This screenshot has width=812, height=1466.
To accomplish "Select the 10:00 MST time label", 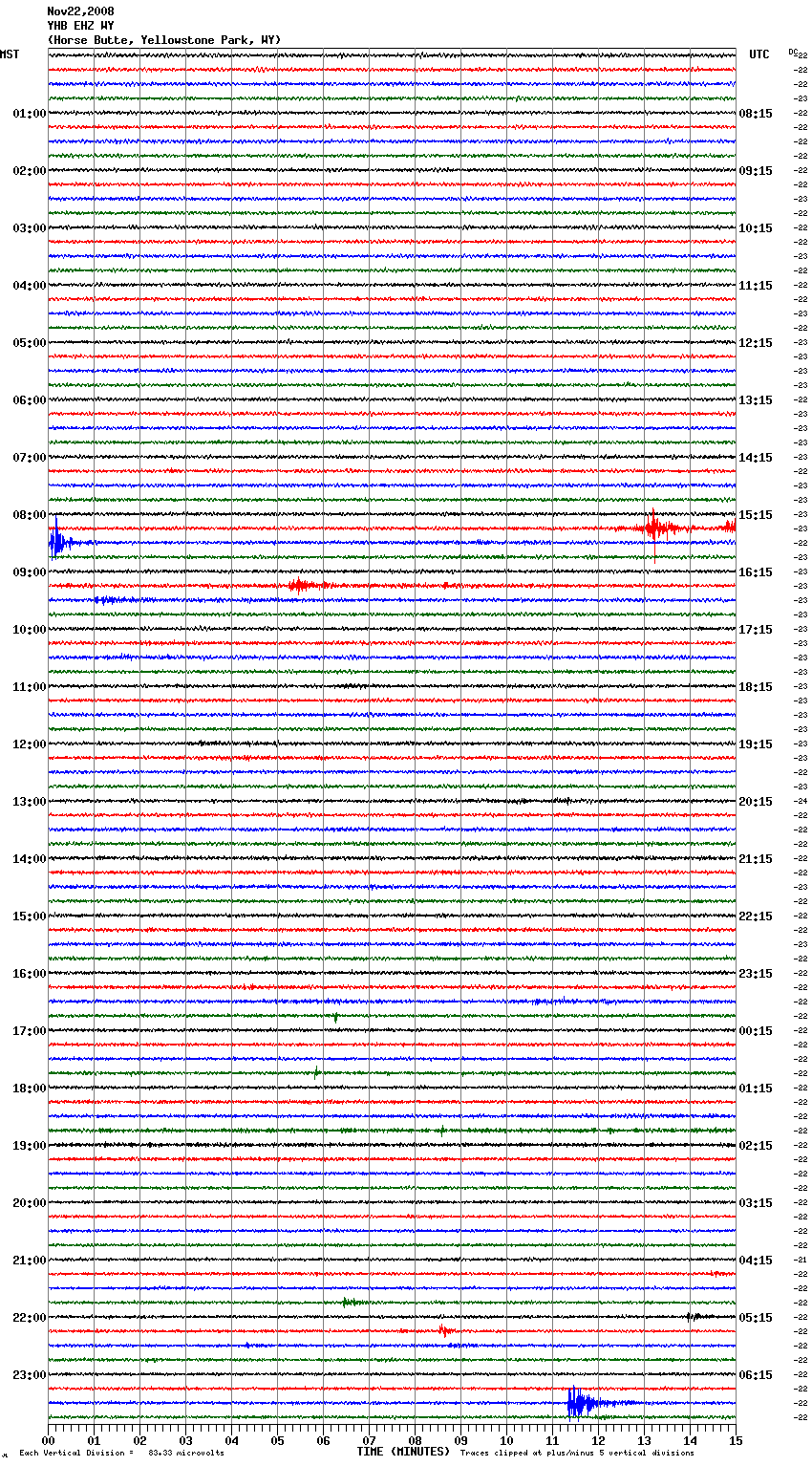I will [x=30, y=630].
